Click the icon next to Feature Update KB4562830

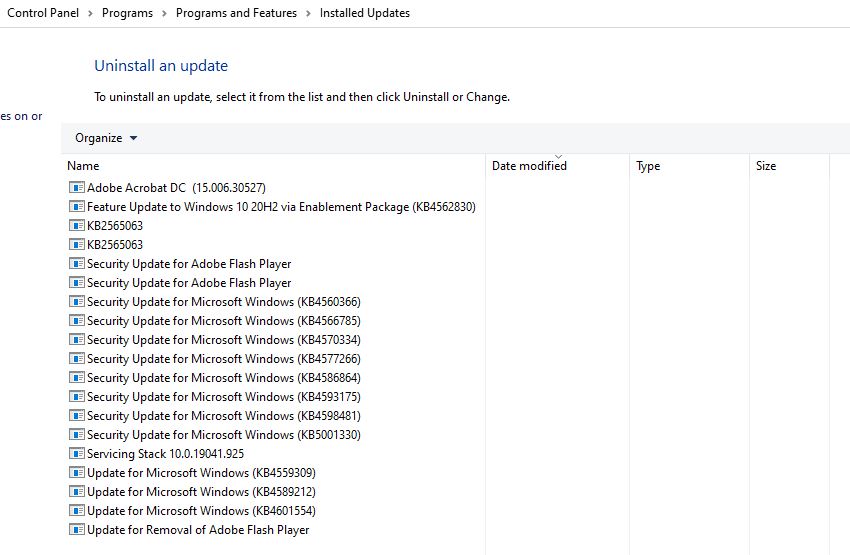[77, 206]
